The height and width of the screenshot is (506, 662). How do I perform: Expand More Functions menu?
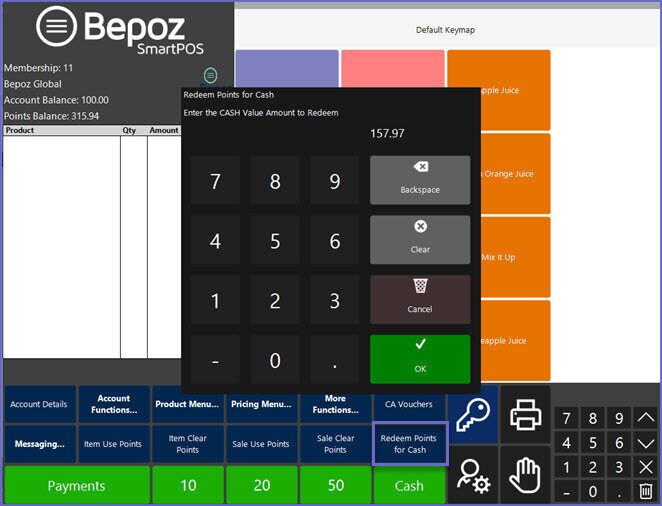coord(335,404)
